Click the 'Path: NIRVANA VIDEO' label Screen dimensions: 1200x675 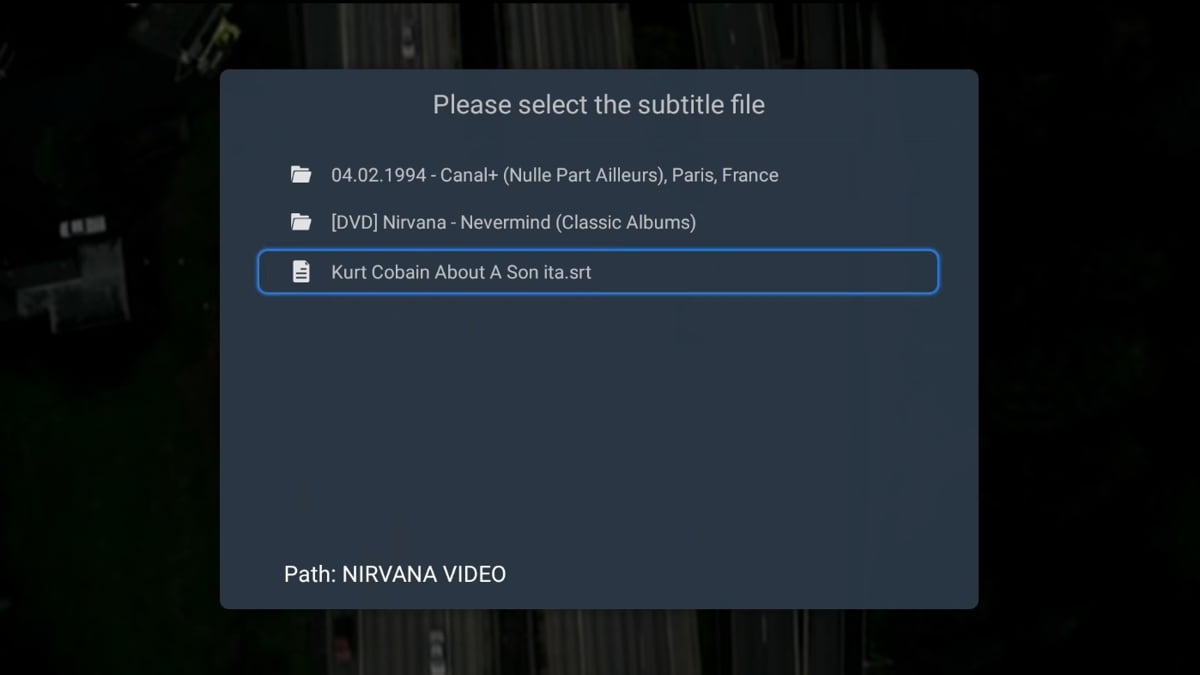click(395, 574)
